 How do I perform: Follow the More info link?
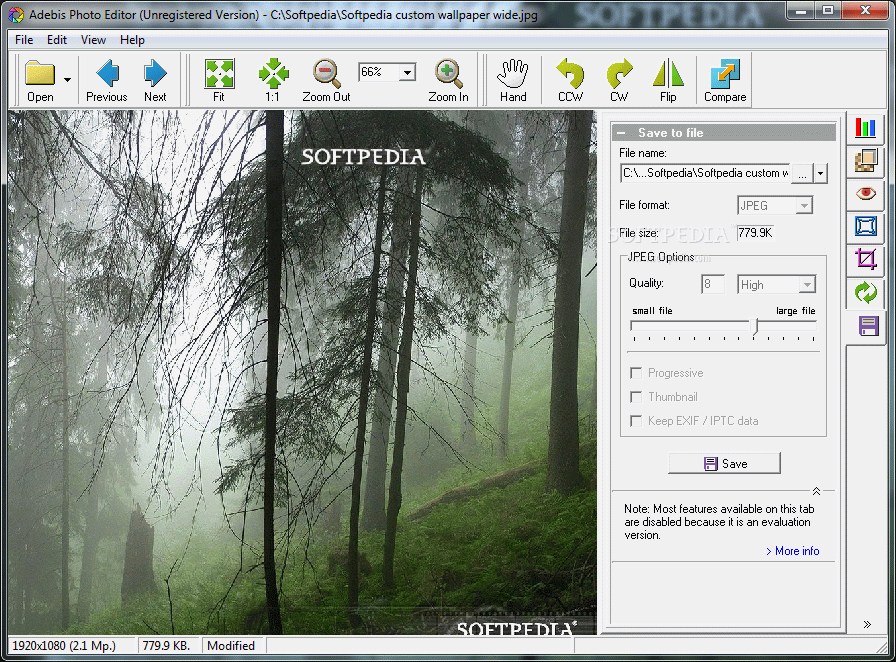[x=793, y=551]
